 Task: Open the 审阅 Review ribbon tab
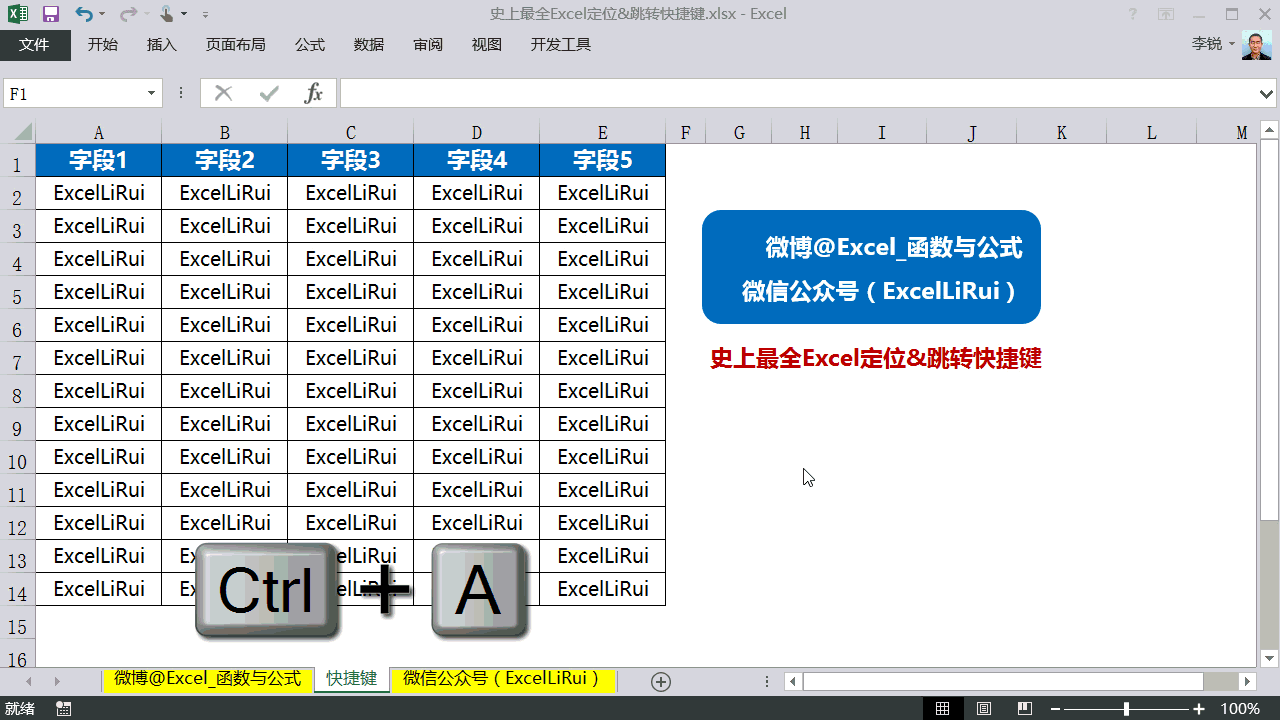428,45
